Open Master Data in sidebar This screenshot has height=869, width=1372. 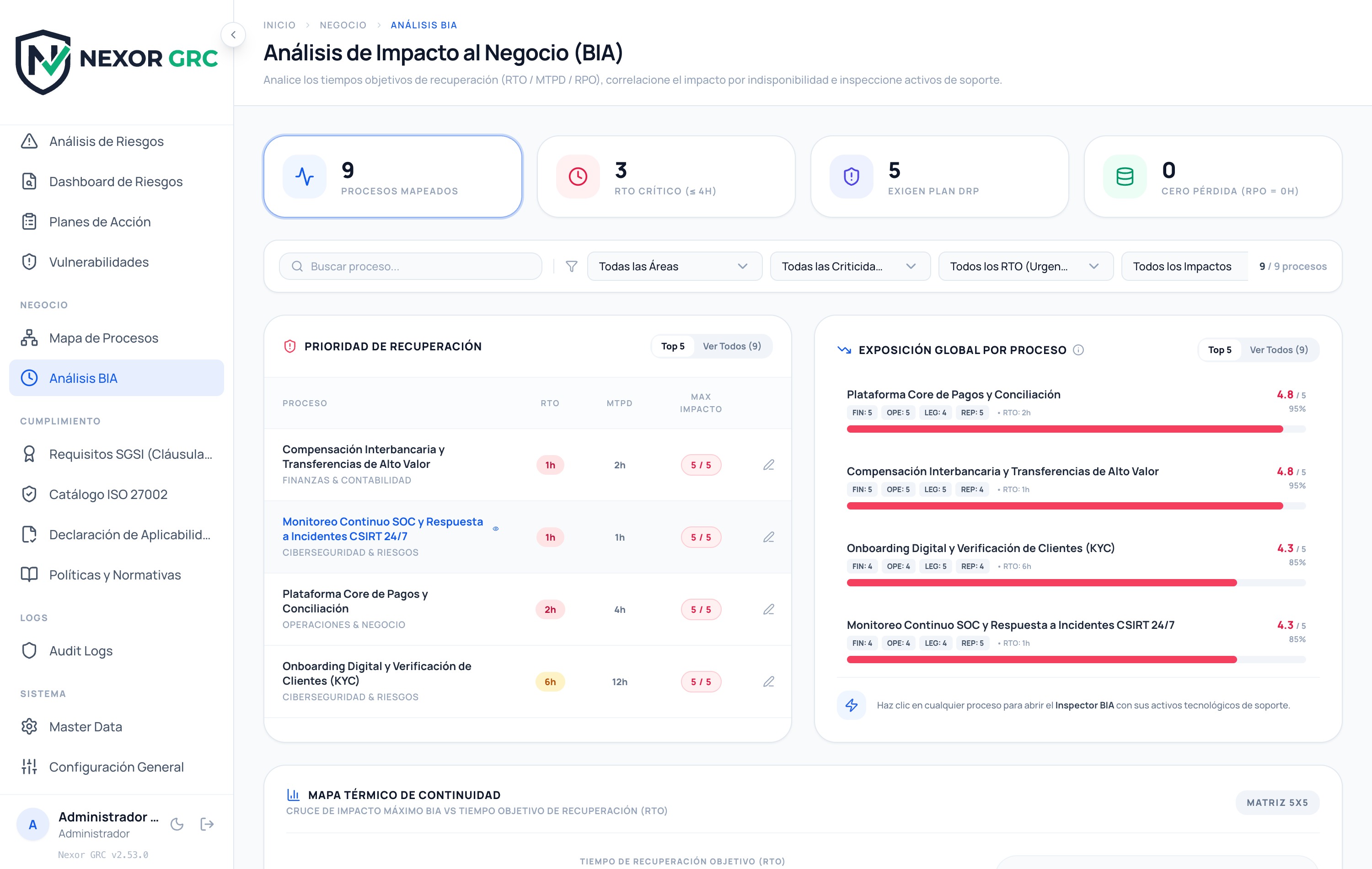pyautogui.click(x=116, y=727)
